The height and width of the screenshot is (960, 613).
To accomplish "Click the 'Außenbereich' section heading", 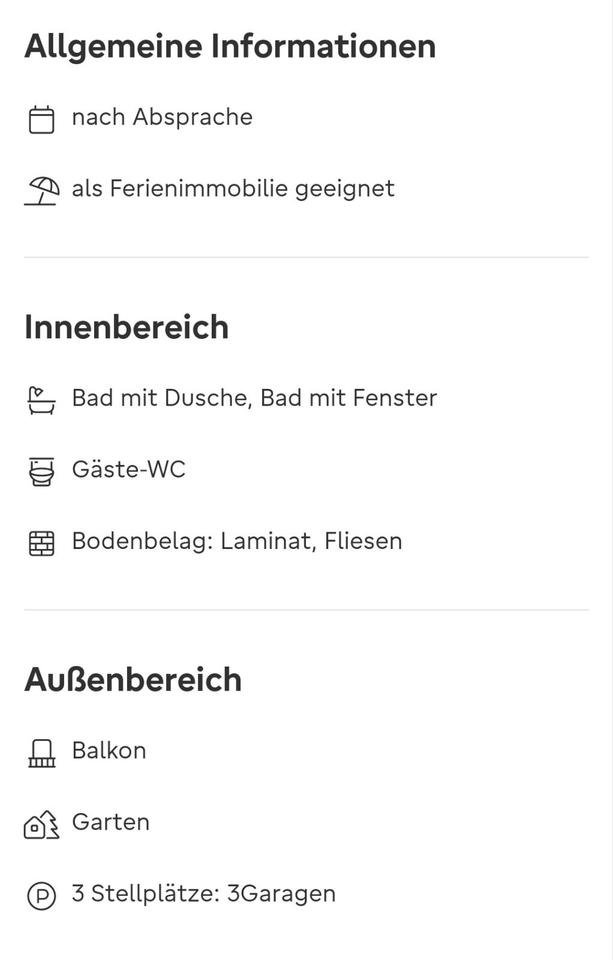I will (133, 680).
